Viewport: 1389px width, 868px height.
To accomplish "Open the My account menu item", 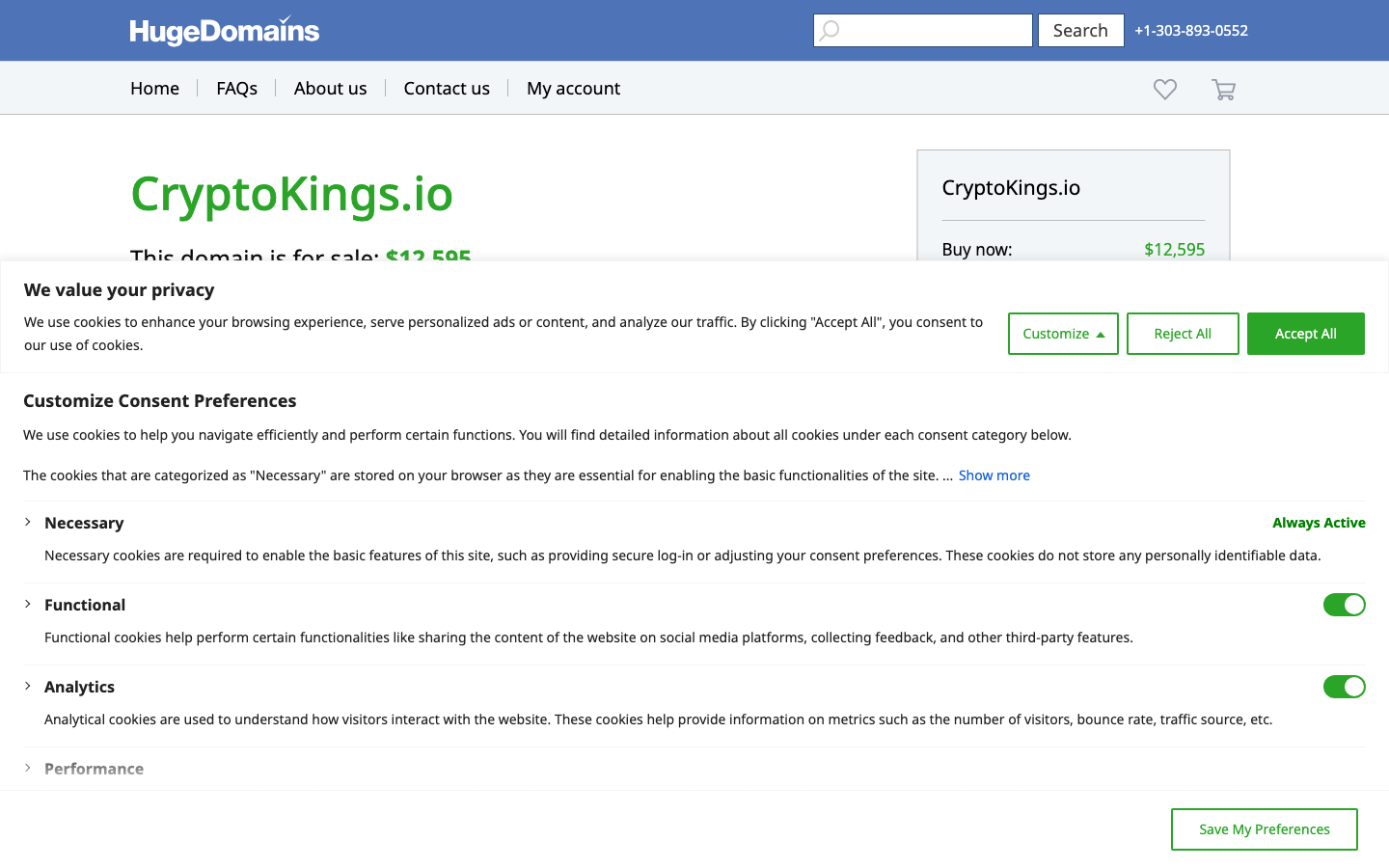I will (573, 88).
